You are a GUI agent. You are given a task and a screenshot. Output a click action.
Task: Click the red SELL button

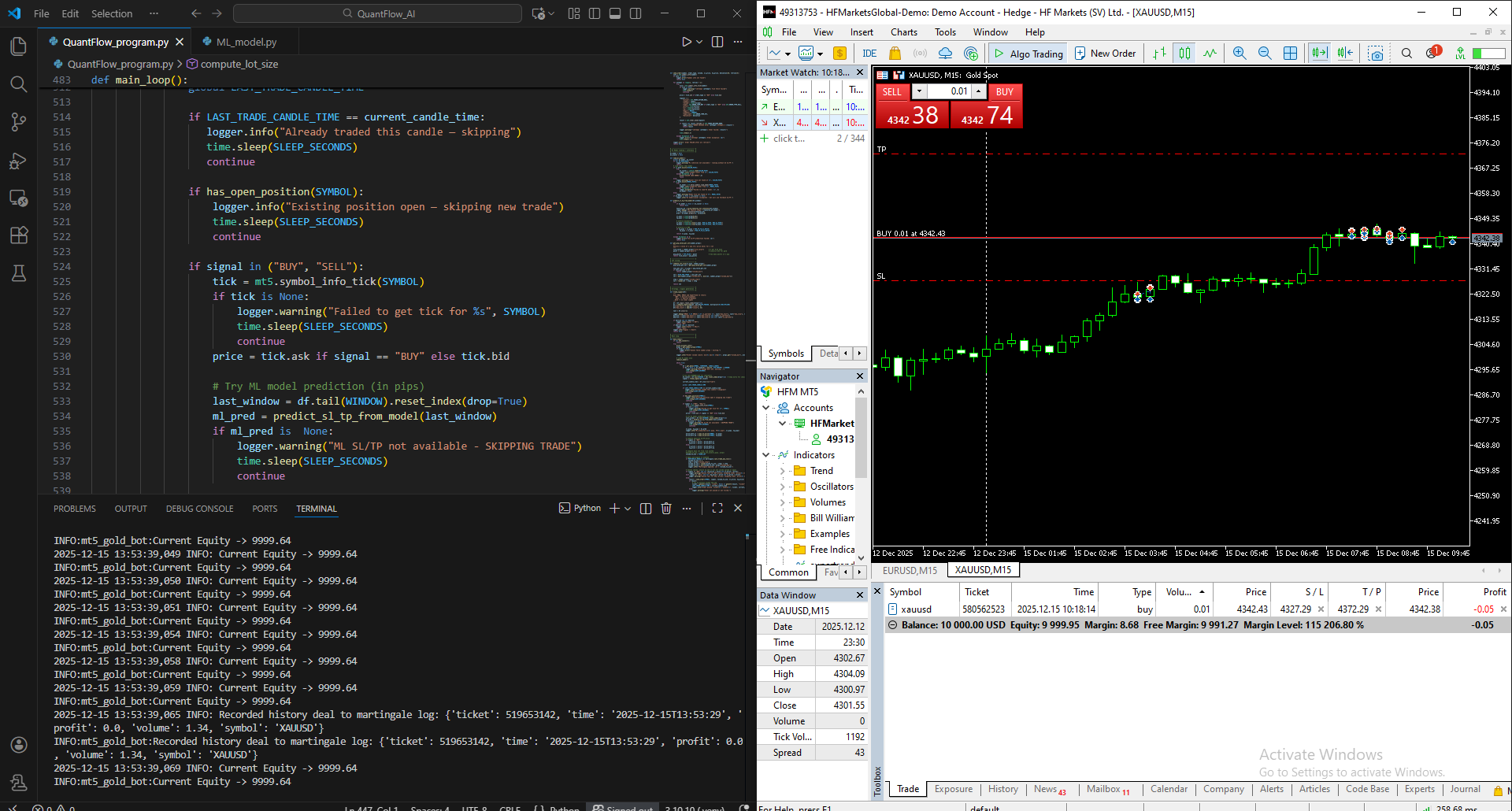coord(892,91)
